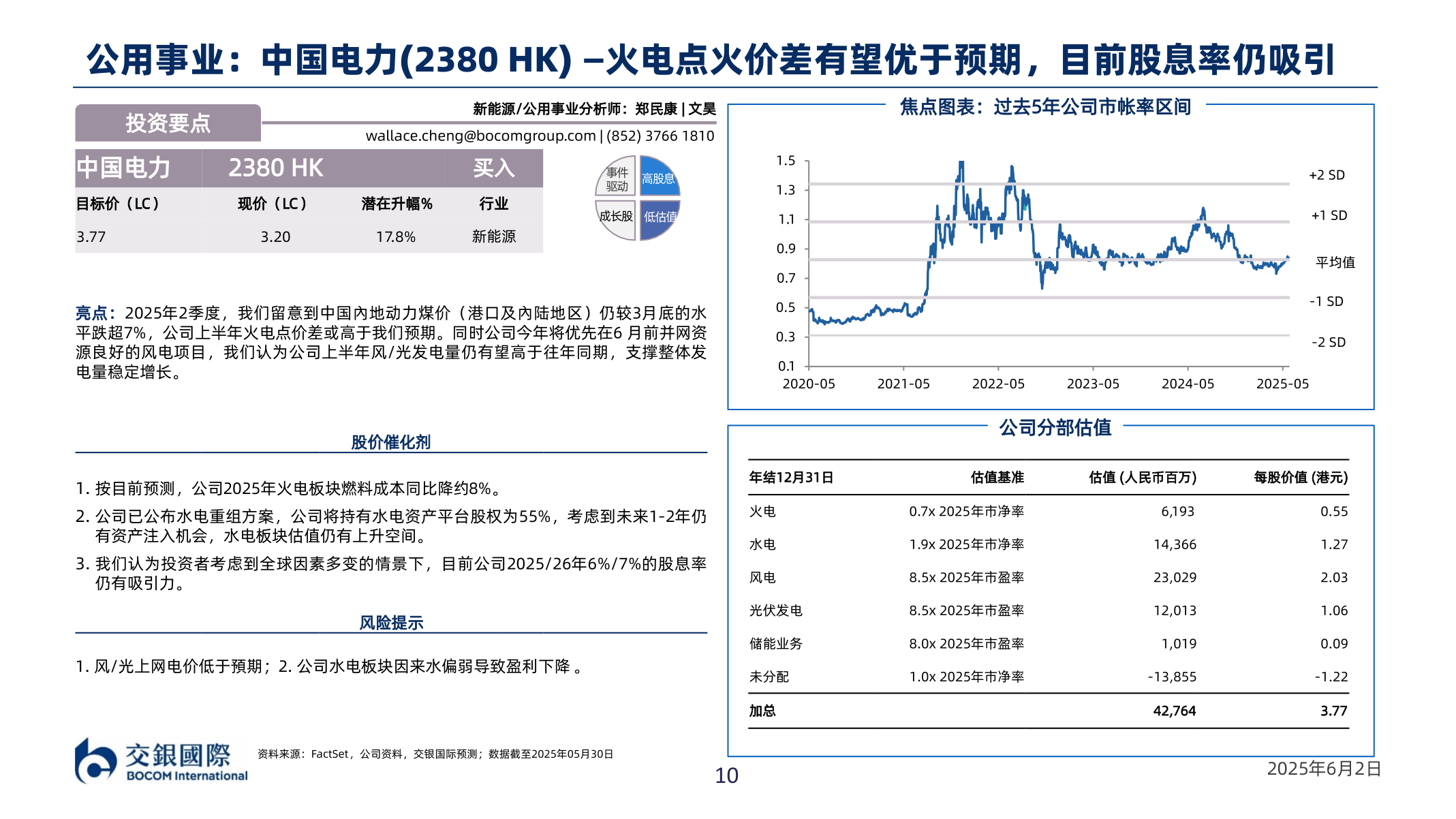
Task: Click the +2 SD band label
Action: pos(1328,174)
